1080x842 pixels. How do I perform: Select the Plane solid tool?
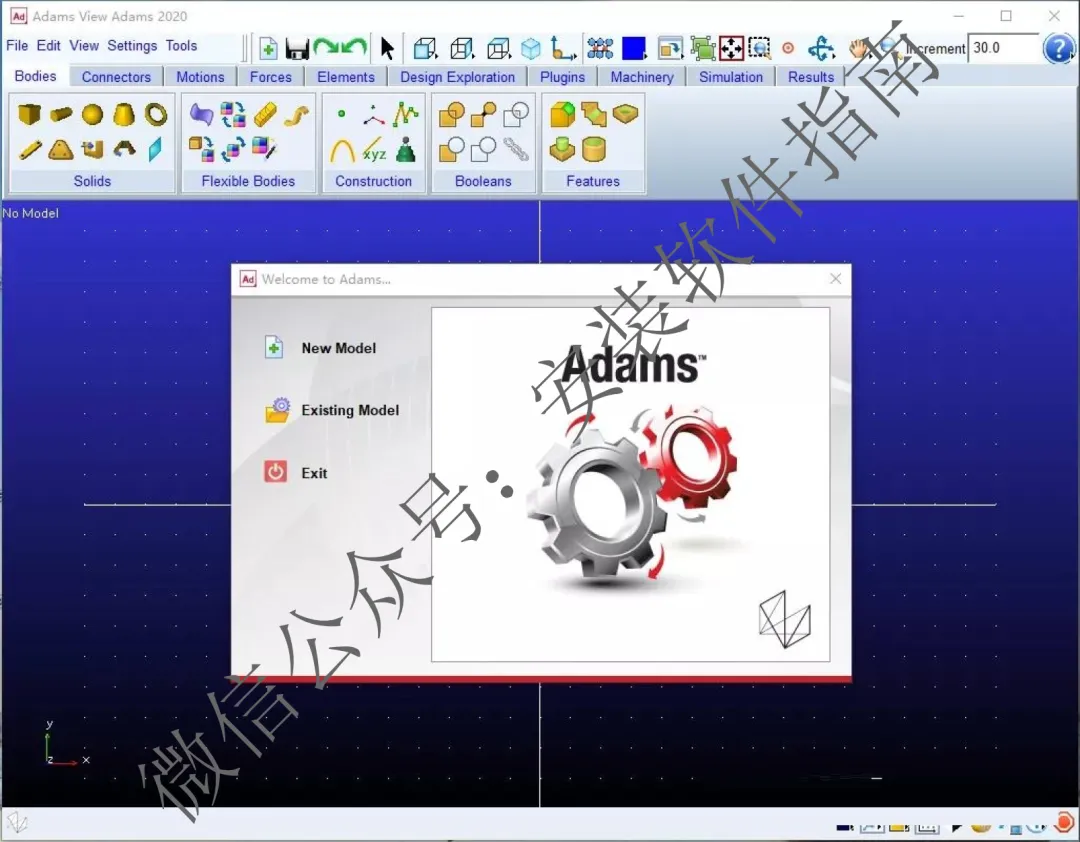tap(156, 150)
